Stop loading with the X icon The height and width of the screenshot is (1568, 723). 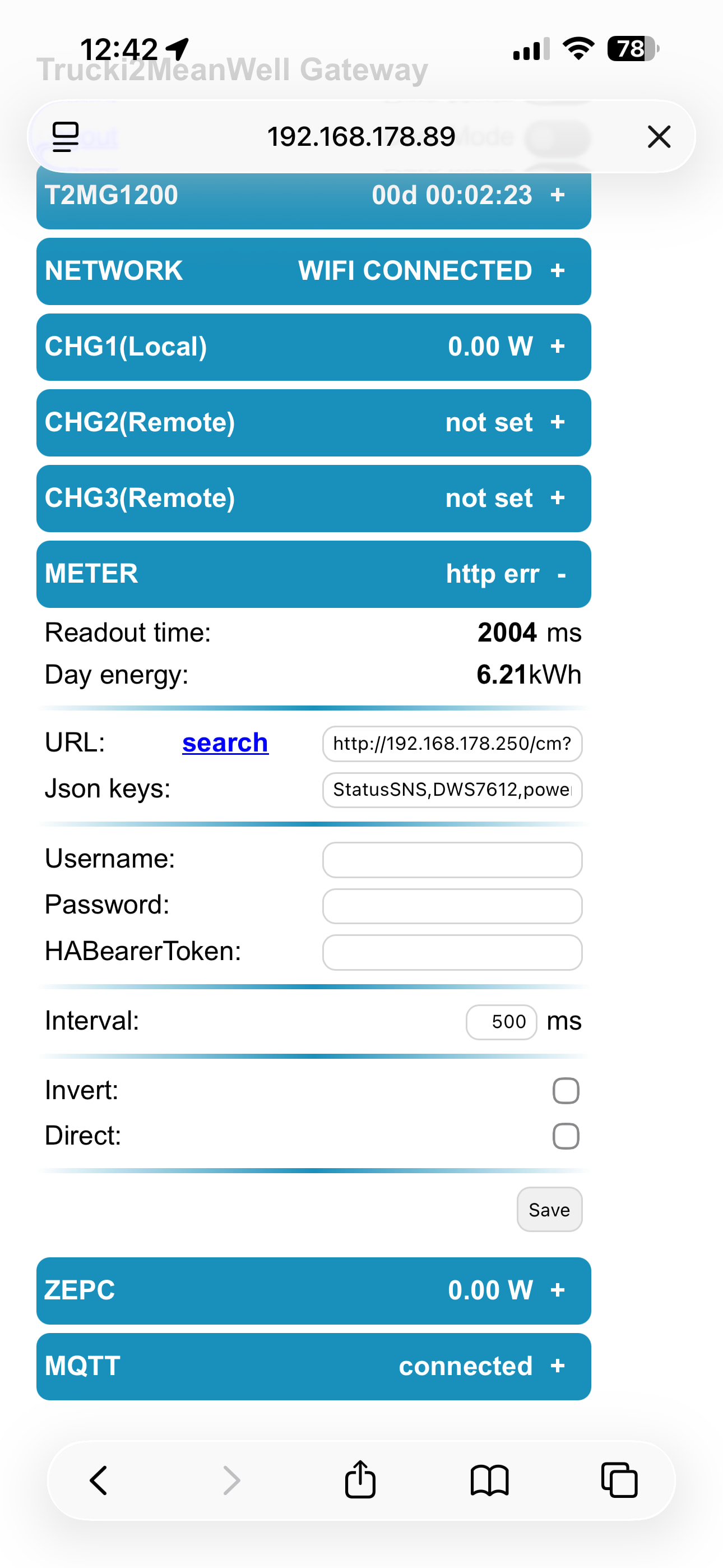point(659,136)
